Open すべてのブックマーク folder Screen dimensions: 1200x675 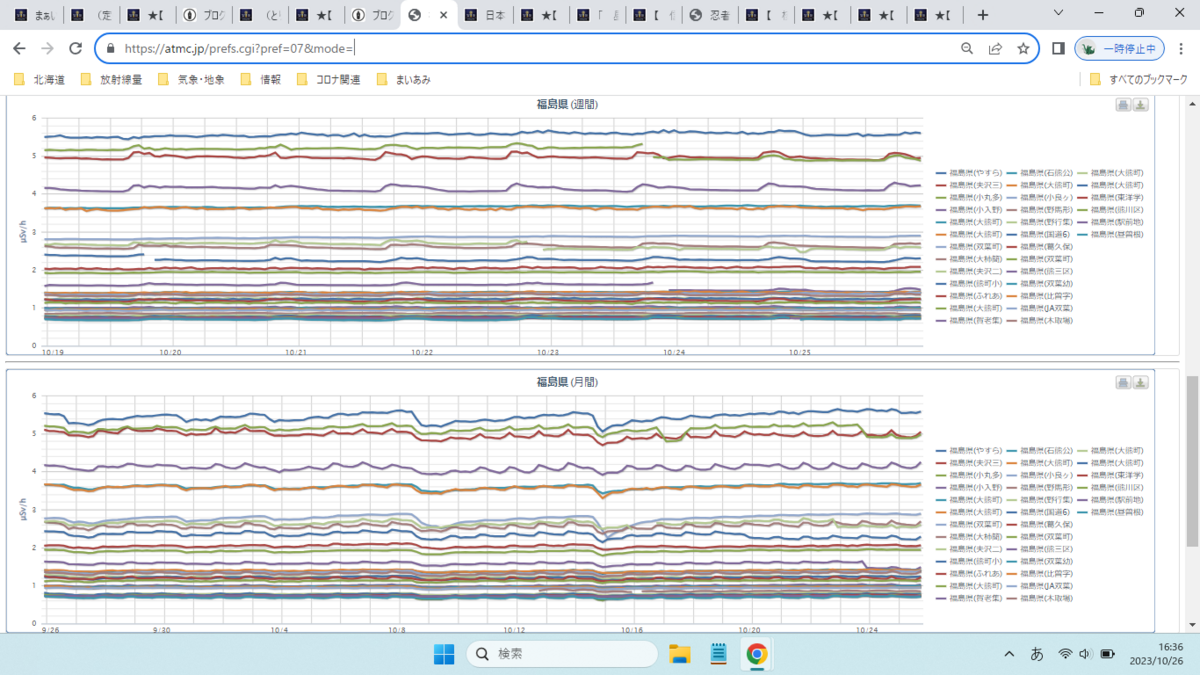point(1138,79)
